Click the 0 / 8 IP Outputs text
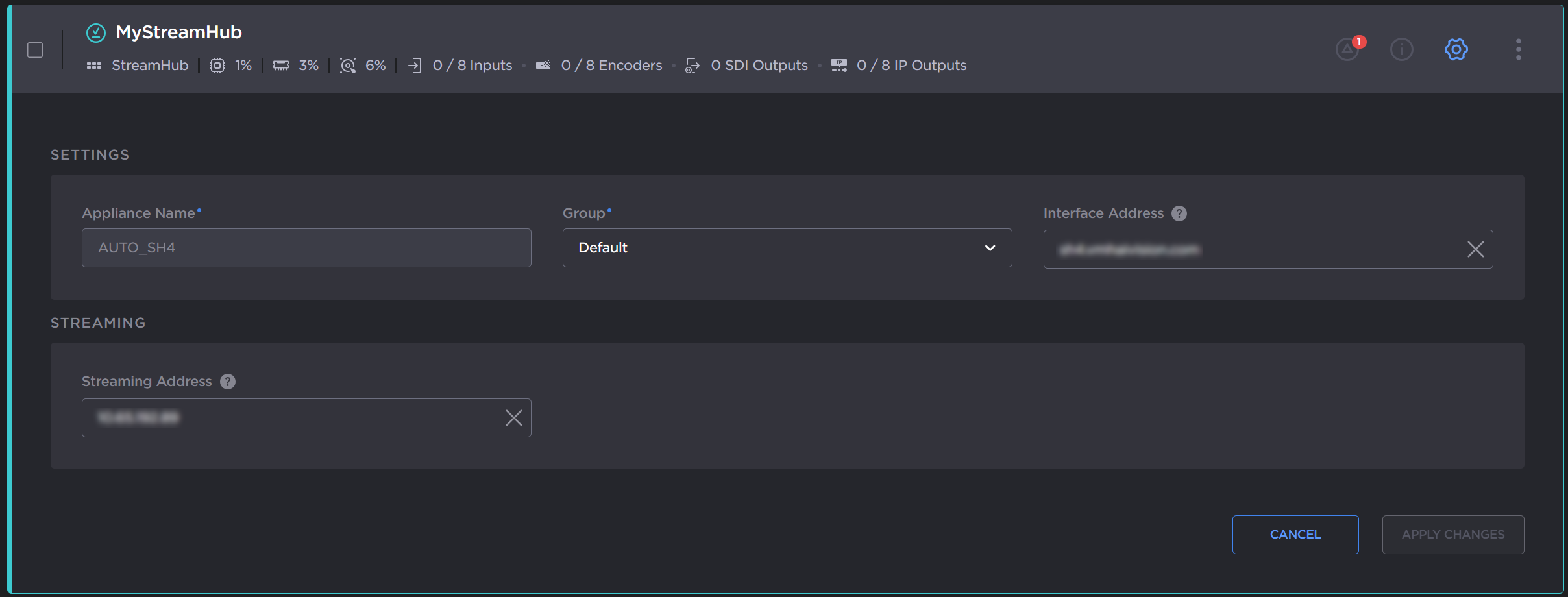Image resolution: width=1568 pixels, height=597 pixels. click(912, 66)
